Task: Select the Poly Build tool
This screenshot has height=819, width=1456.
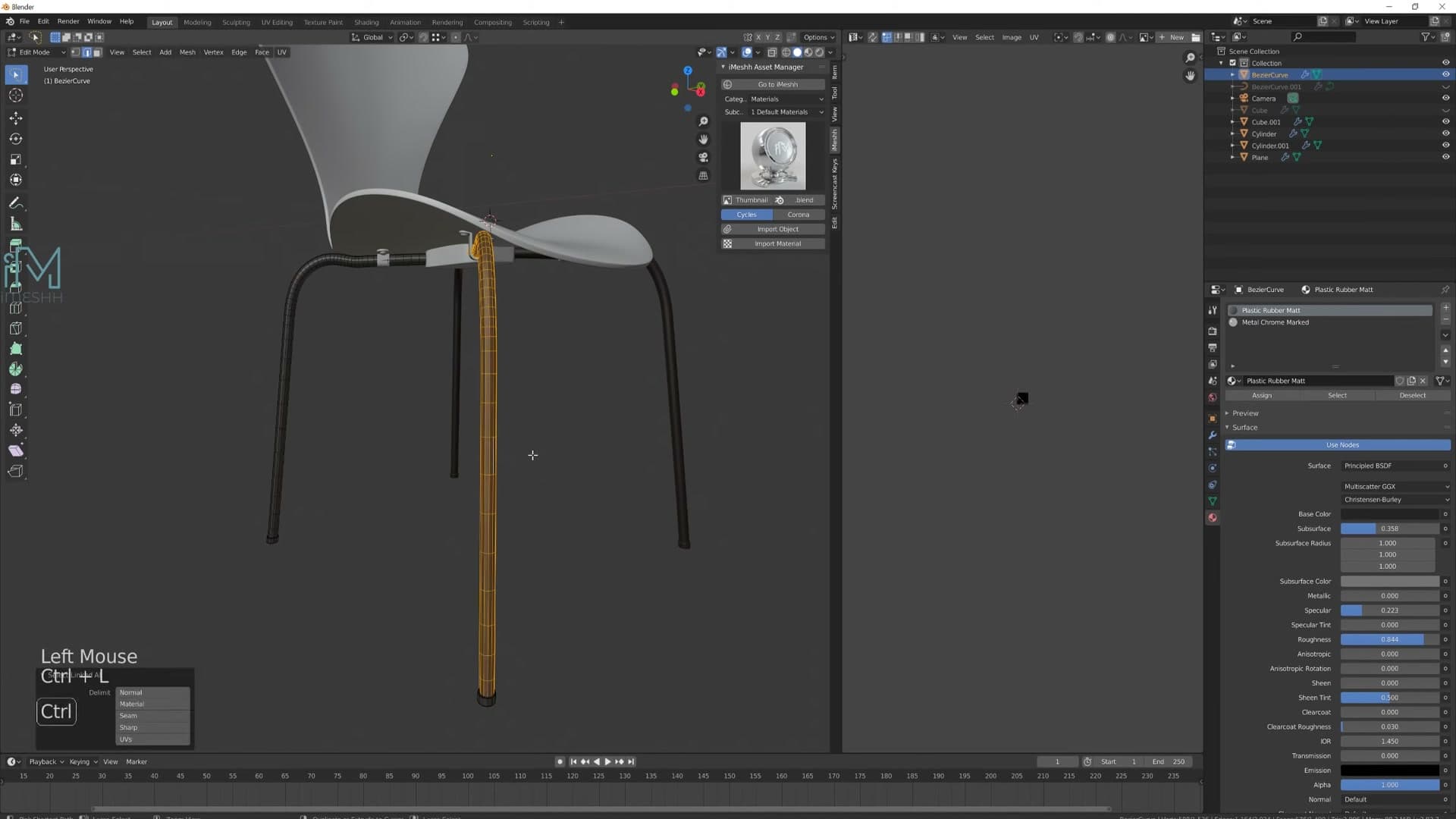Action: pos(16,349)
